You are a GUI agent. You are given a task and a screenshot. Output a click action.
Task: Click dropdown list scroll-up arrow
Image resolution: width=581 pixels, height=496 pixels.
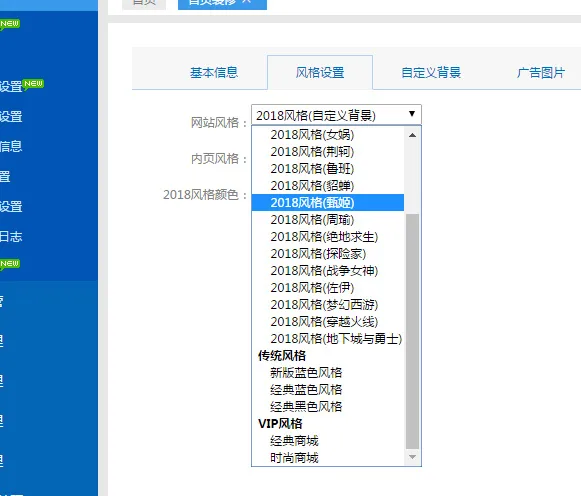click(x=412, y=135)
